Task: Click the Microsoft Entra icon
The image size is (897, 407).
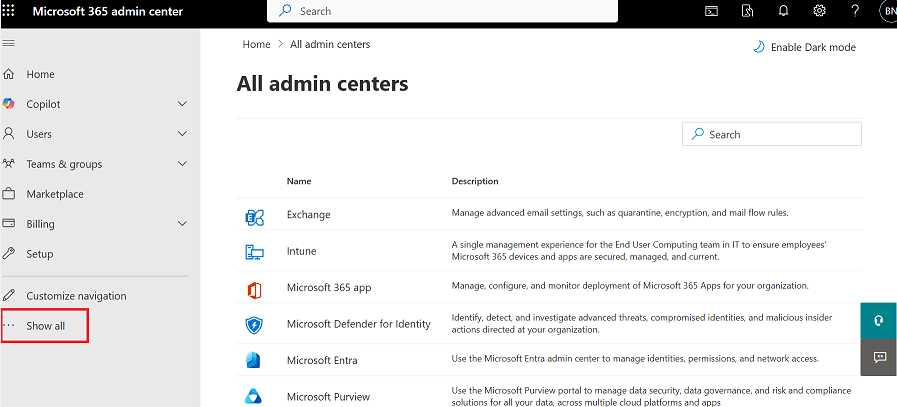Action: (253, 360)
